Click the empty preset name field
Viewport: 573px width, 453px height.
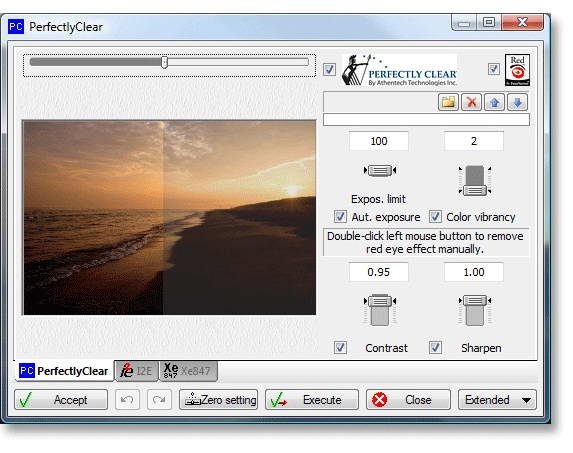426,119
